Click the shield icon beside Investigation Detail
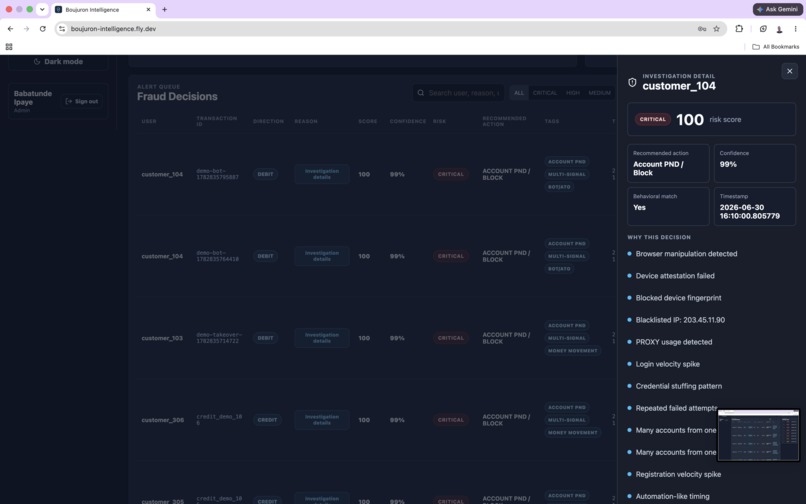 tap(632, 82)
